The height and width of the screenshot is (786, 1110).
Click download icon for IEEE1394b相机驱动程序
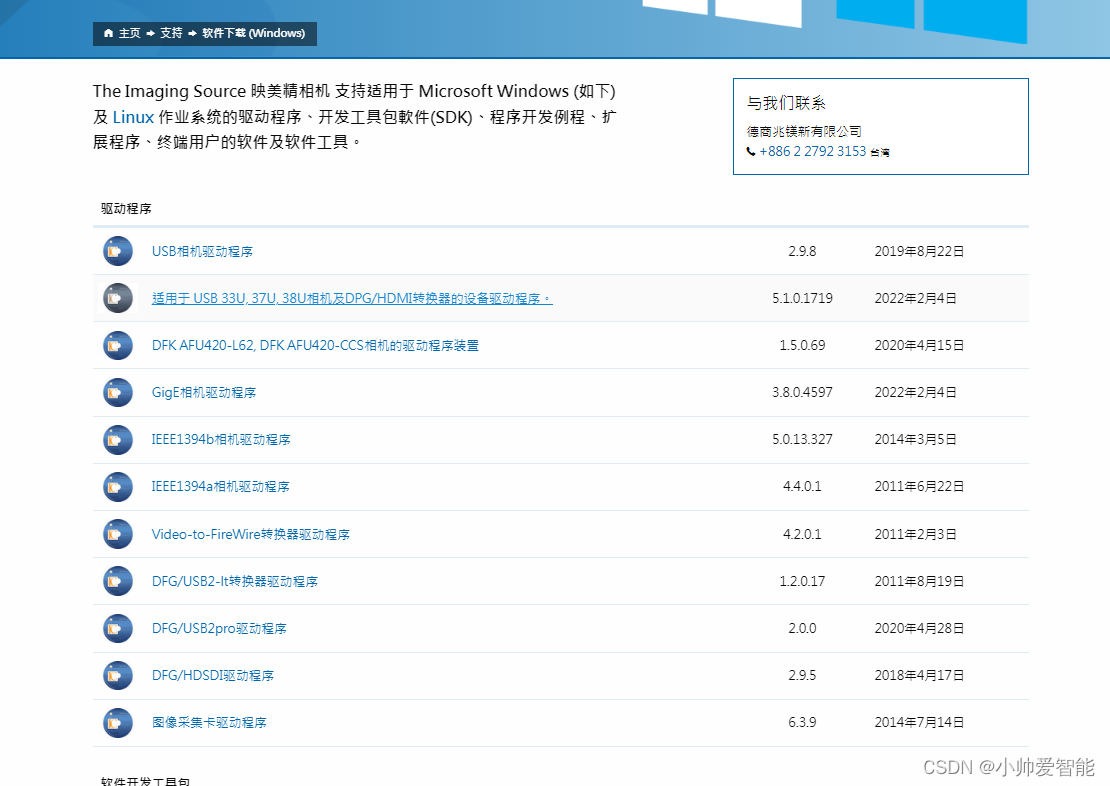point(118,440)
